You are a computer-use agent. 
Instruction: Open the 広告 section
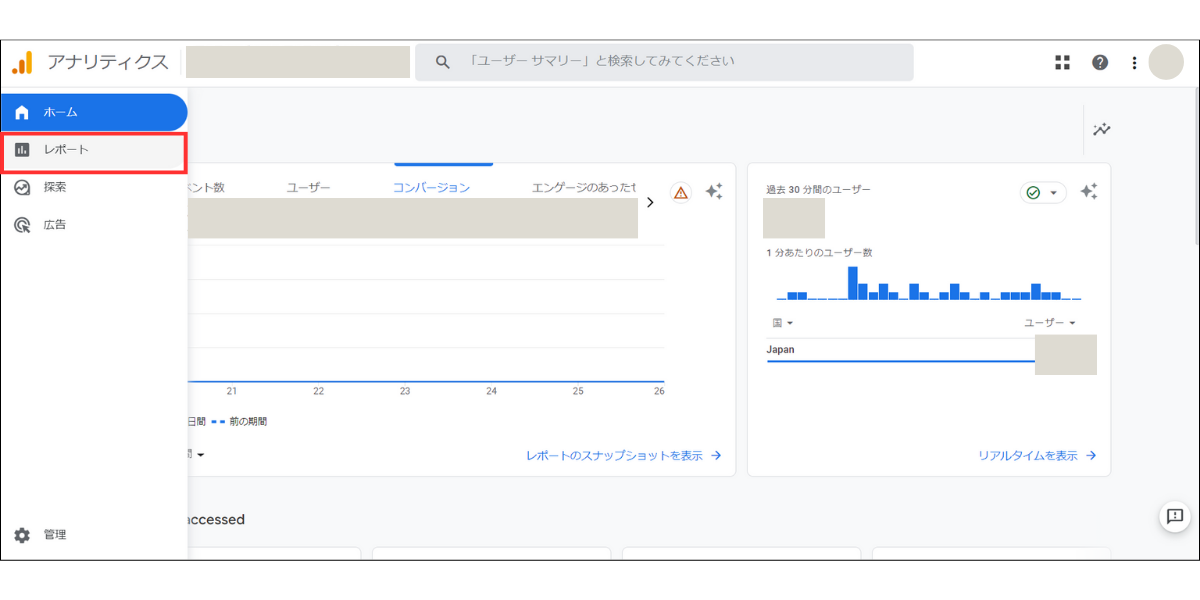(94, 225)
